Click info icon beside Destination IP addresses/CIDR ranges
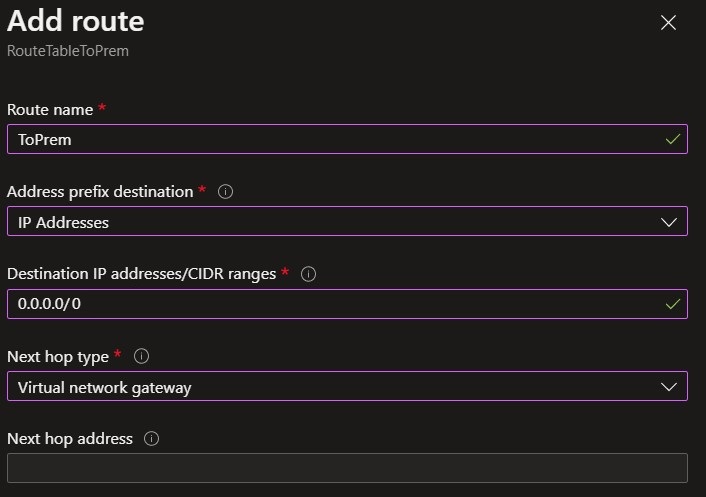 point(308,273)
